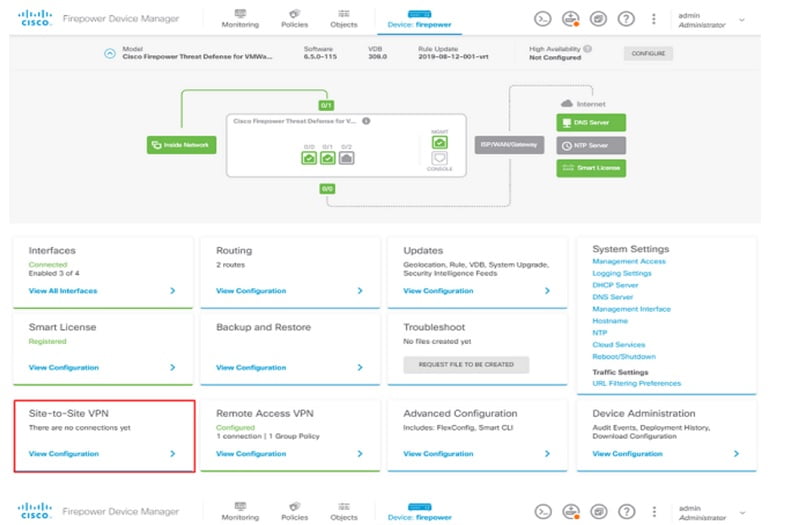Click the CONSOLE port icon

pyautogui.click(x=439, y=158)
